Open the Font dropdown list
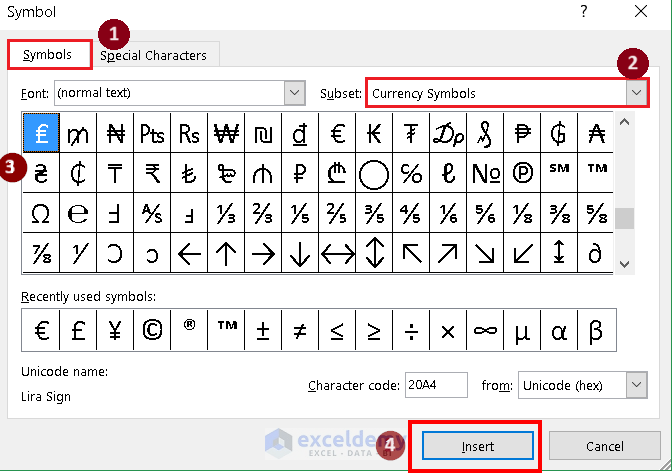The image size is (672, 475). [294, 93]
